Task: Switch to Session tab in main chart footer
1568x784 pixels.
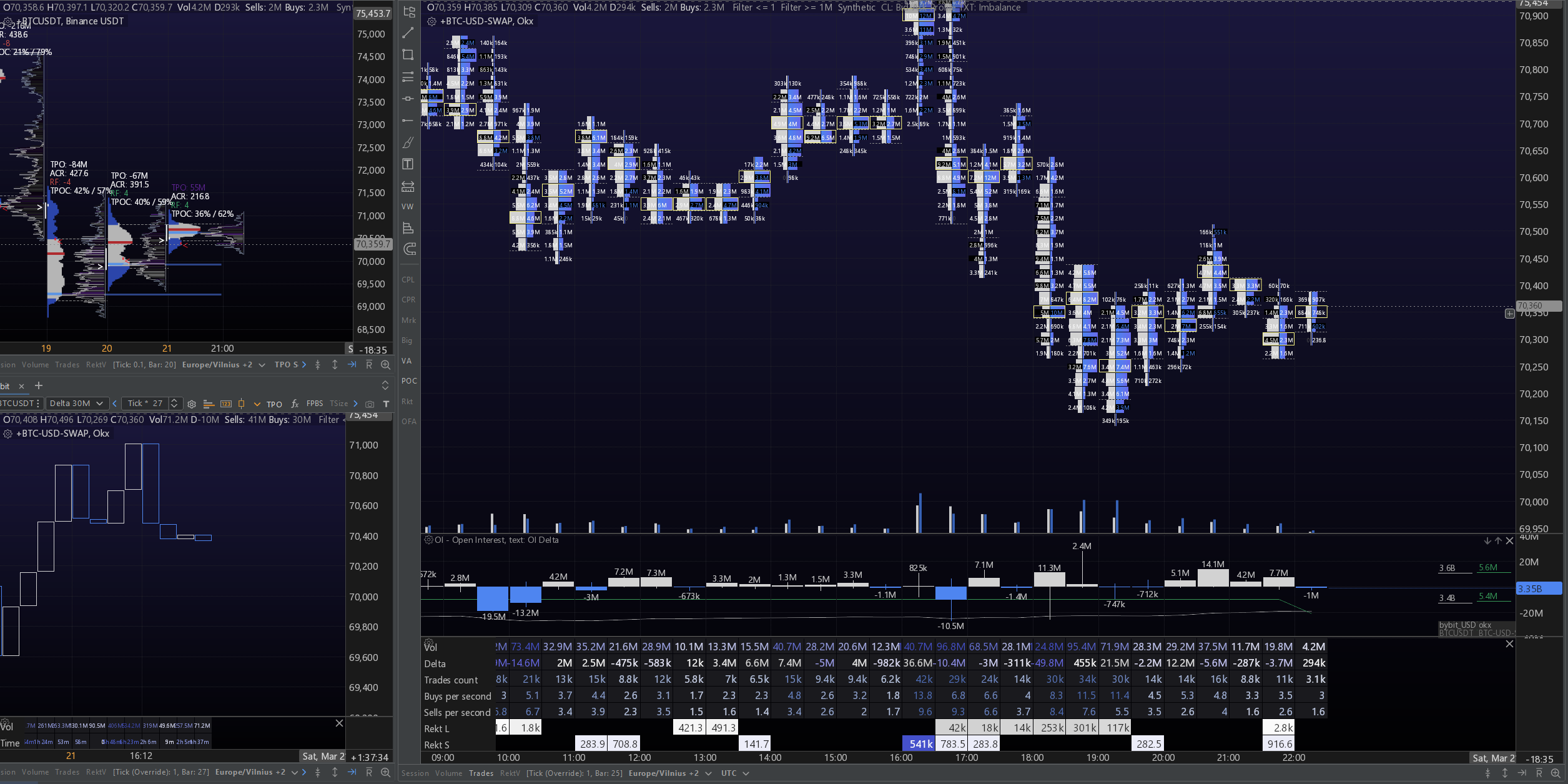Action: coord(415,773)
